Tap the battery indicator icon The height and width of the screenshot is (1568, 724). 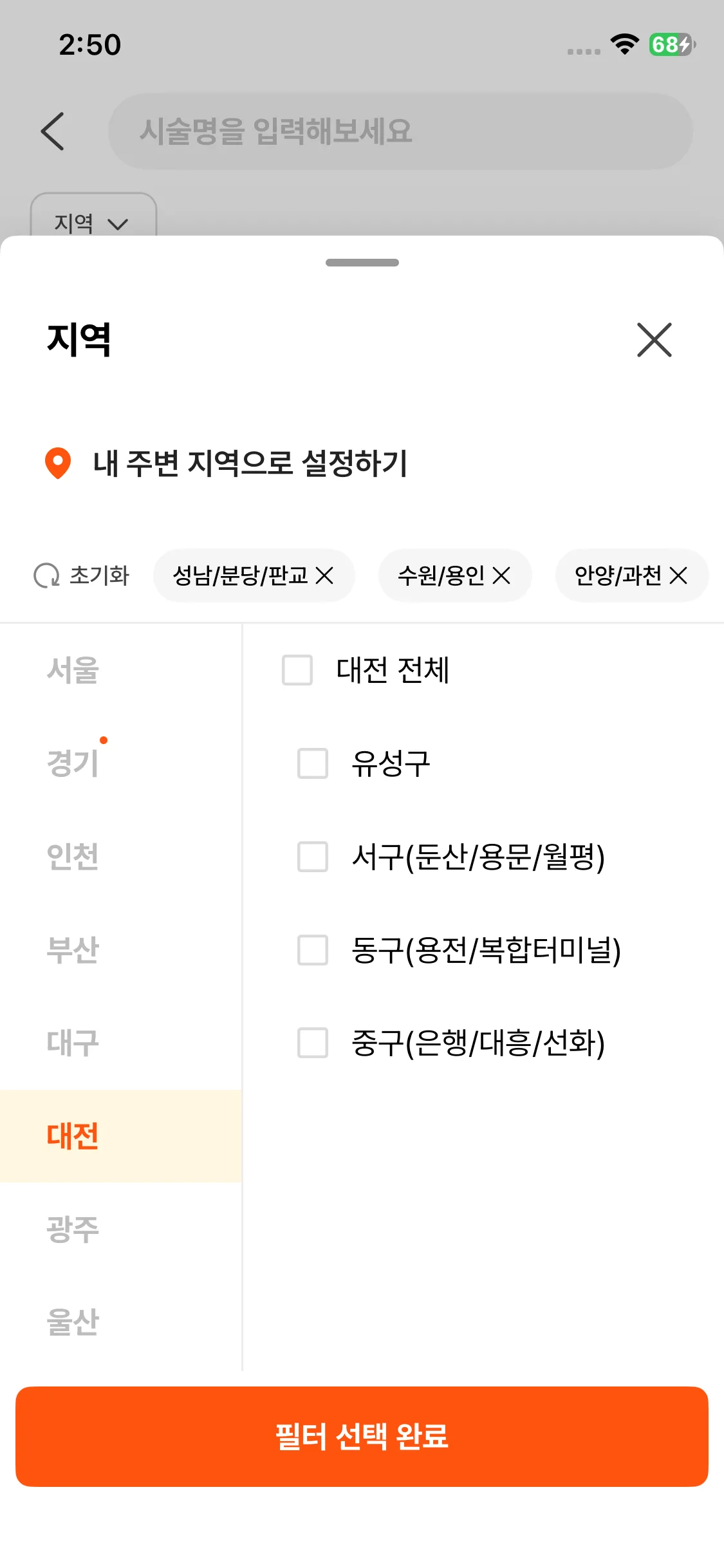pyautogui.click(x=672, y=44)
